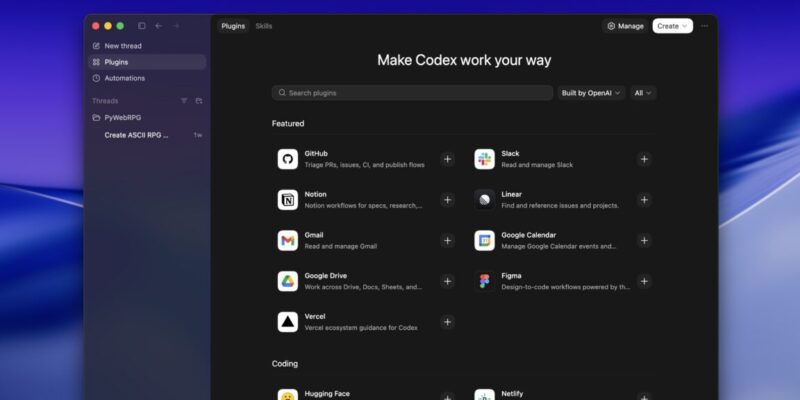The image size is (800, 400).
Task: Click 'Read and manage Slack' description
Action: [x=537, y=165]
